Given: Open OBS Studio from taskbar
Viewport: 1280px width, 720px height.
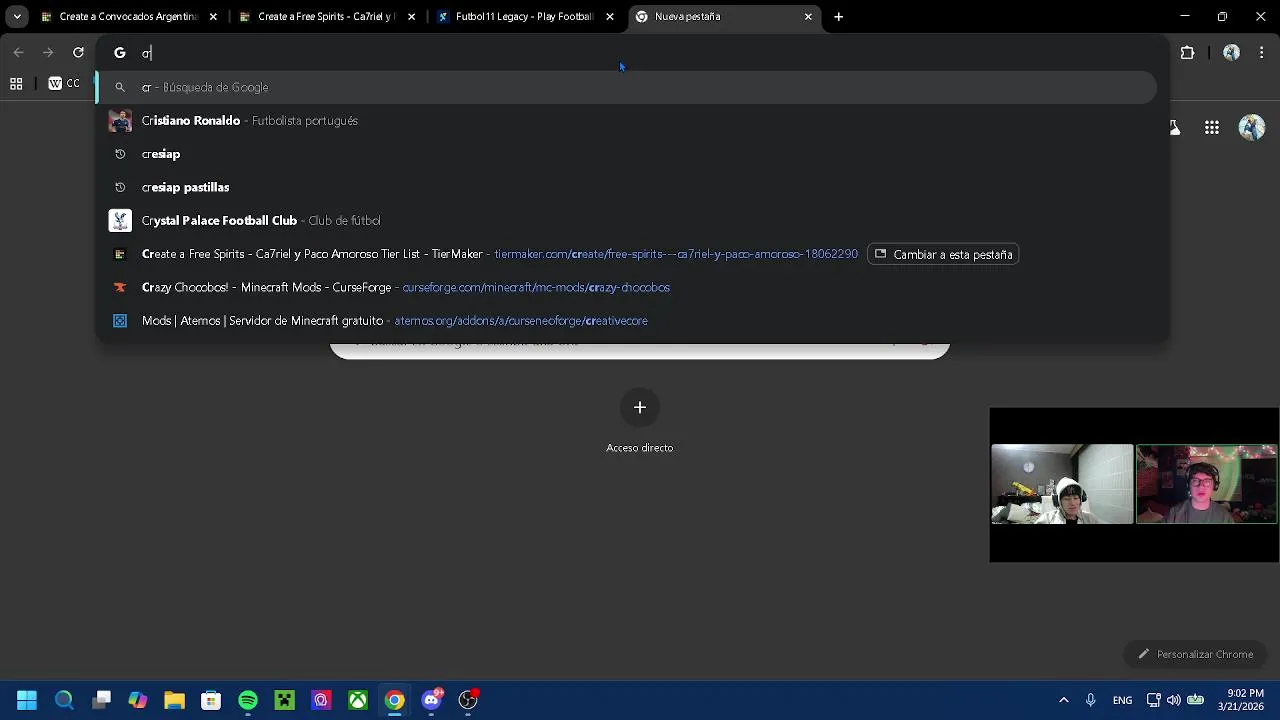Looking at the screenshot, I should pyautogui.click(x=468, y=700).
